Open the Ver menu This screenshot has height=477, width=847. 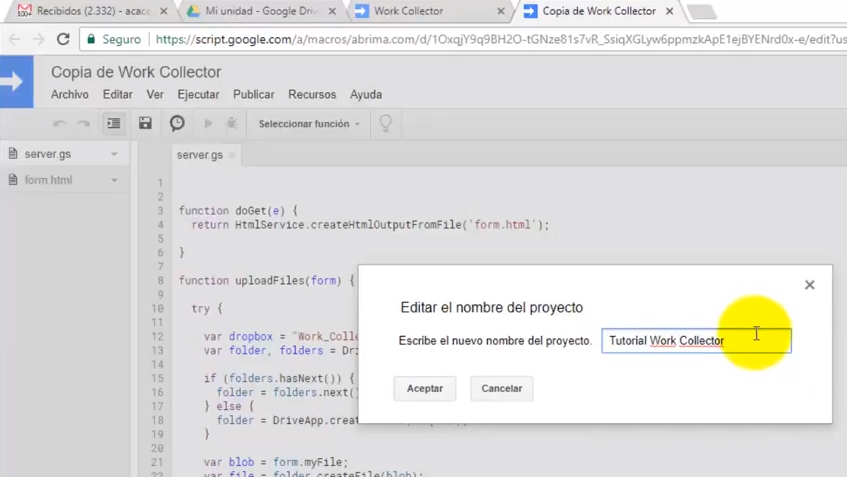point(155,95)
